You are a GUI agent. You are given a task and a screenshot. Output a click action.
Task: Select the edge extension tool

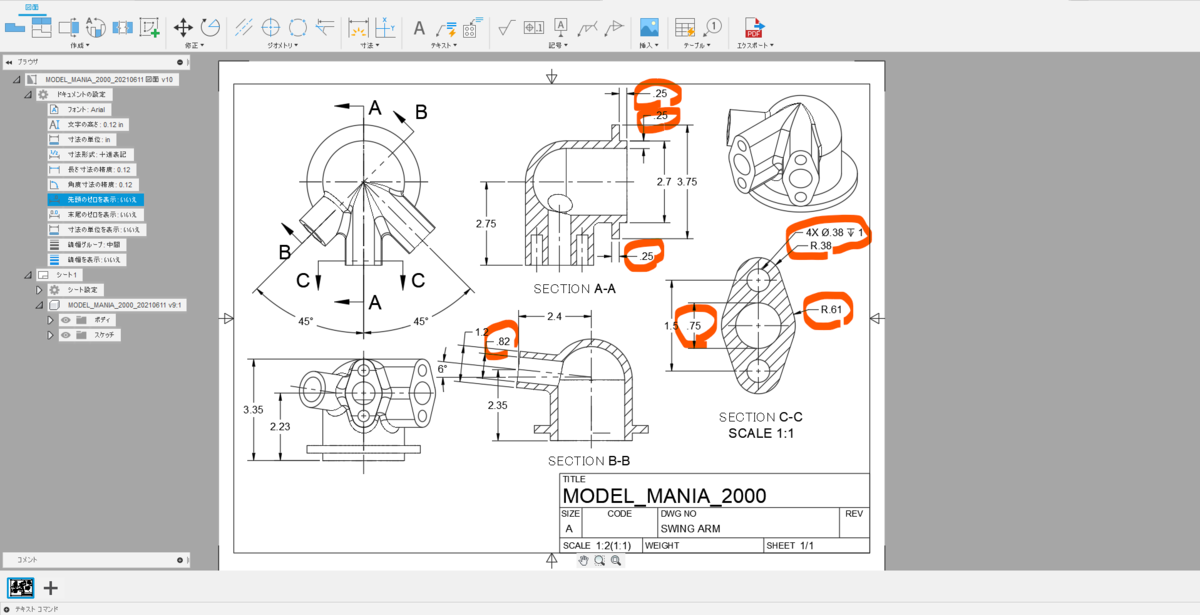point(325,27)
